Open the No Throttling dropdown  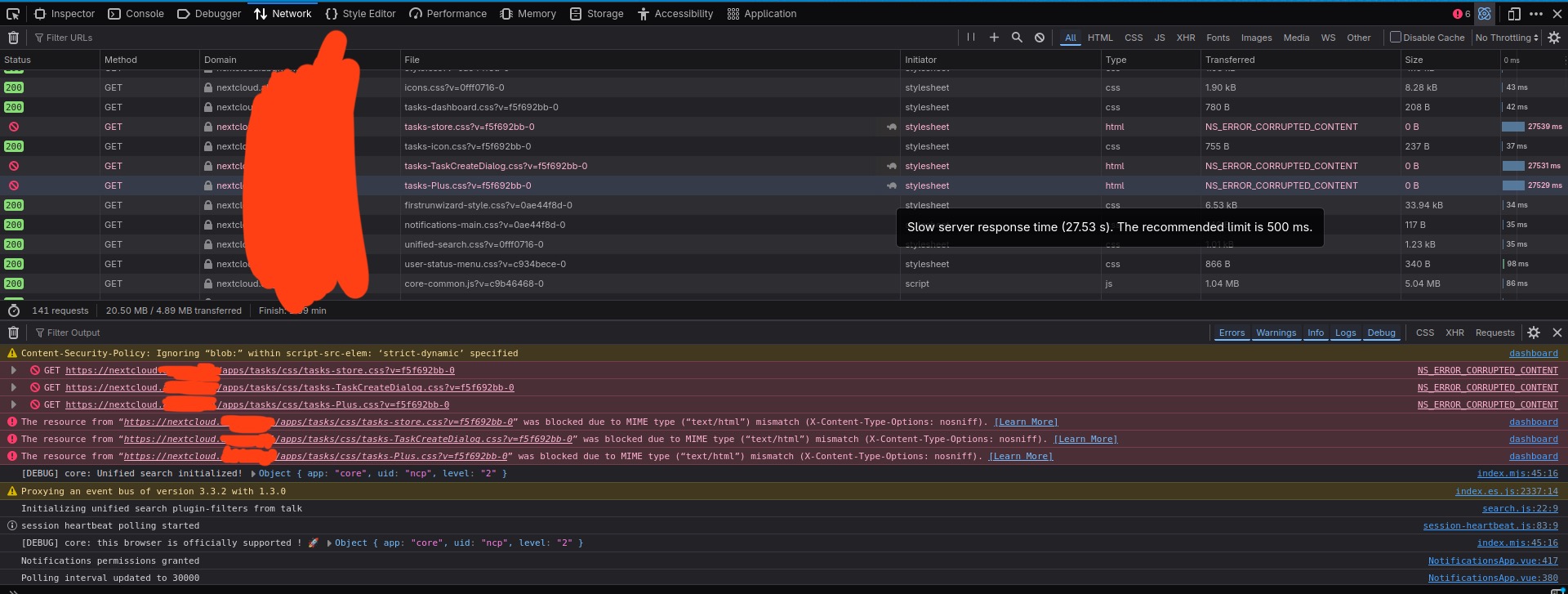click(1506, 38)
